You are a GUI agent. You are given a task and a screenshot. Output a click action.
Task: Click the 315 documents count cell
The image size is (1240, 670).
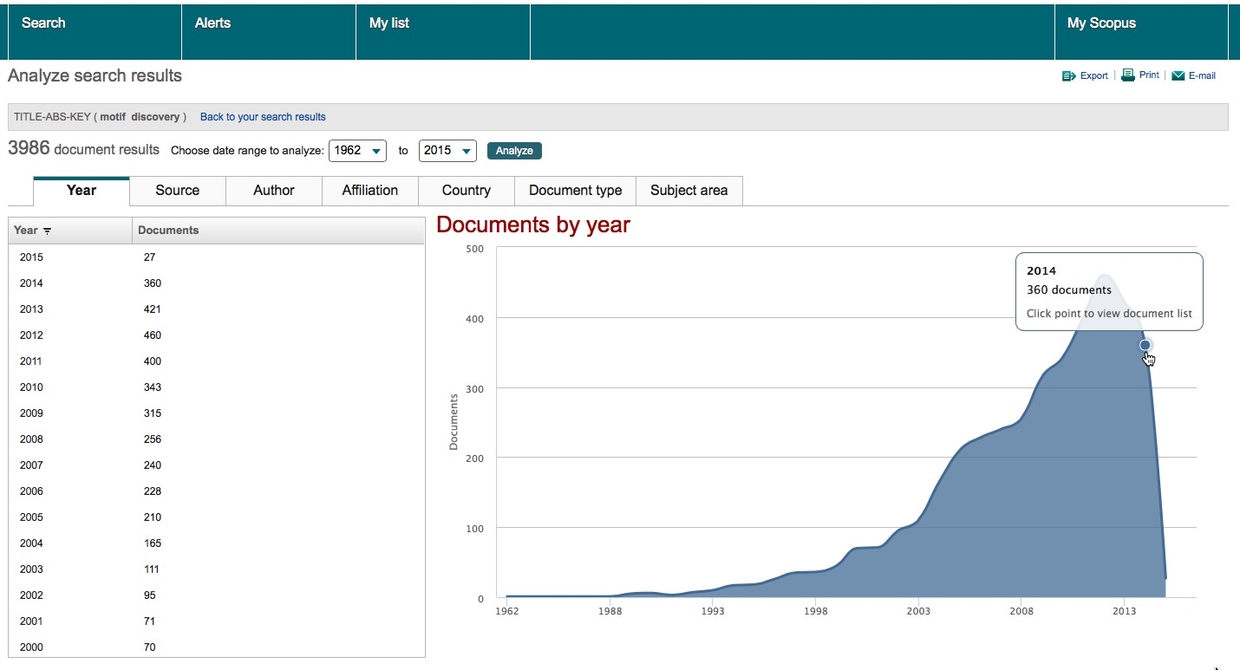point(152,413)
